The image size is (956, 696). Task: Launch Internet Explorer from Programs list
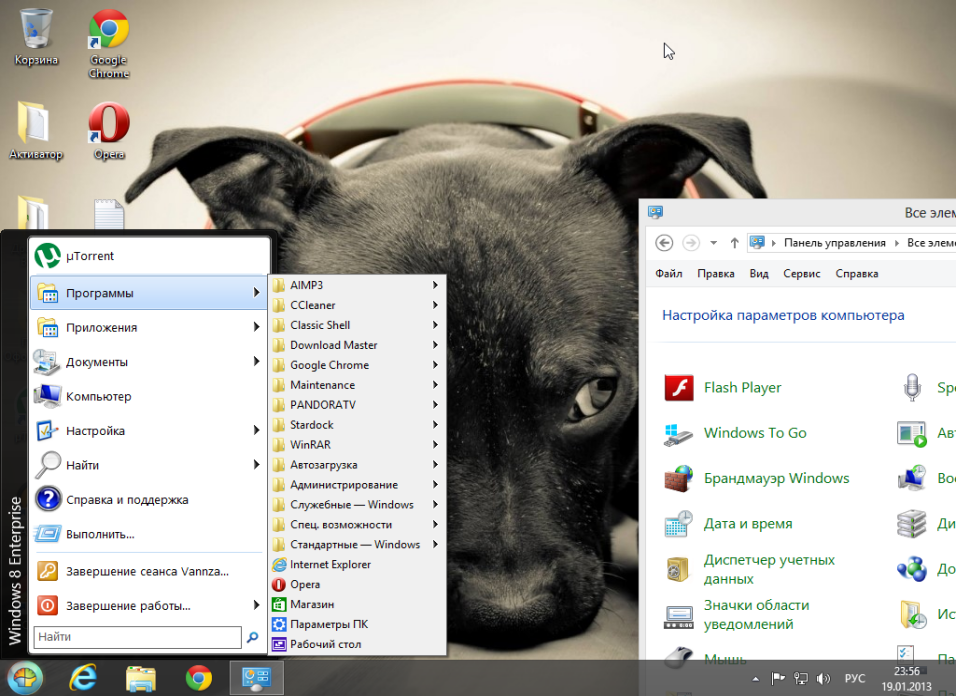click(357, 564)
